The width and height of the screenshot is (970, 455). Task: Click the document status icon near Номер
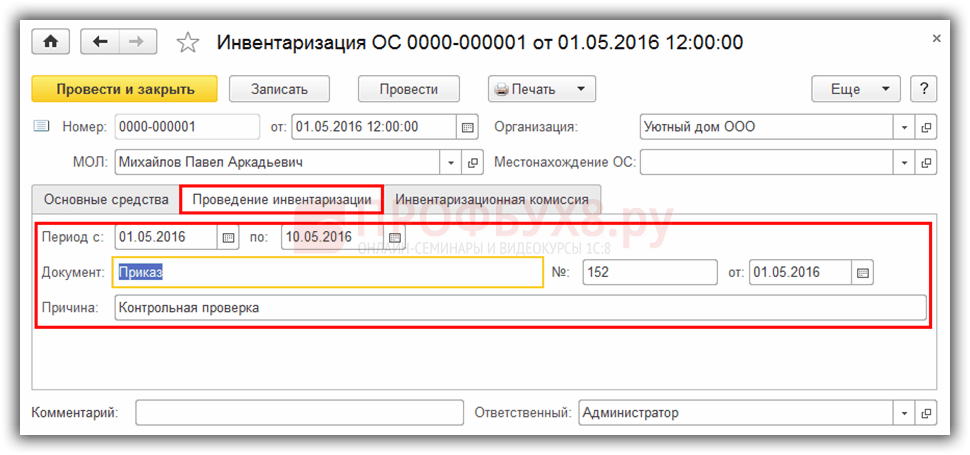(41, 127)
